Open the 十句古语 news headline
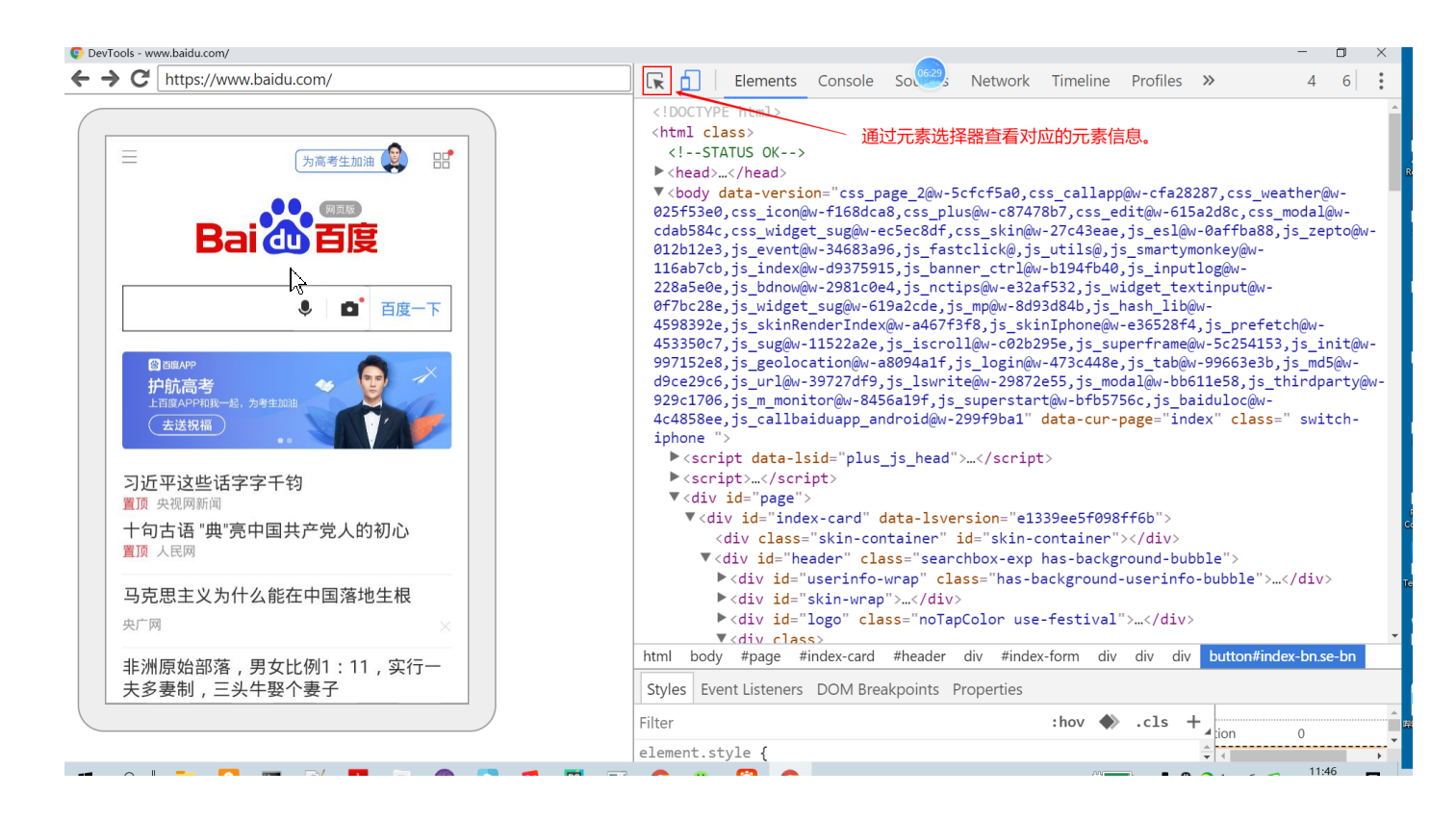The width and height of the screenshot is (1456, 821). pos(267,530)
